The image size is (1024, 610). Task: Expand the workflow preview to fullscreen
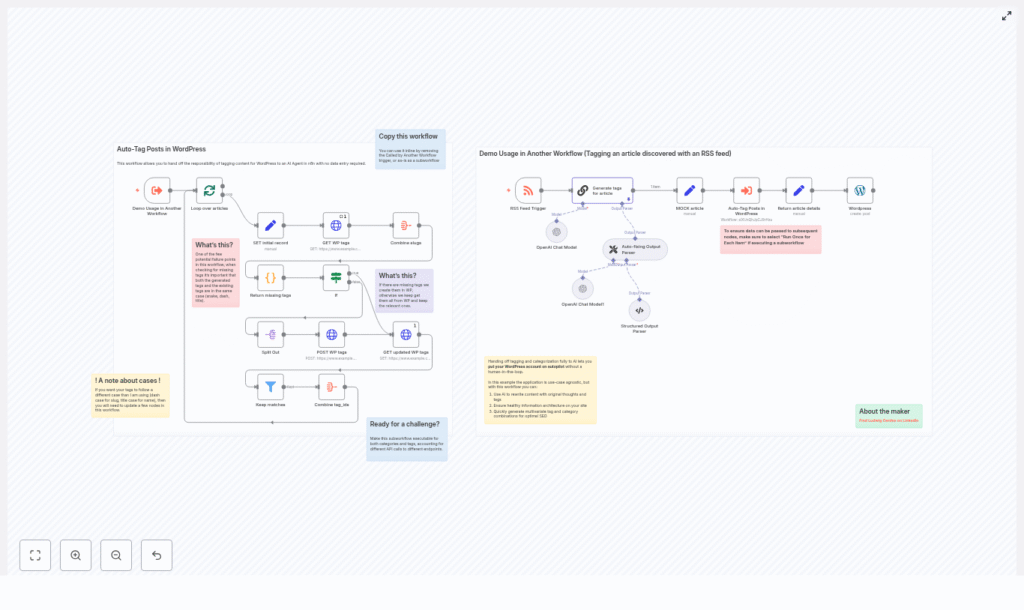click(1006, 16)
